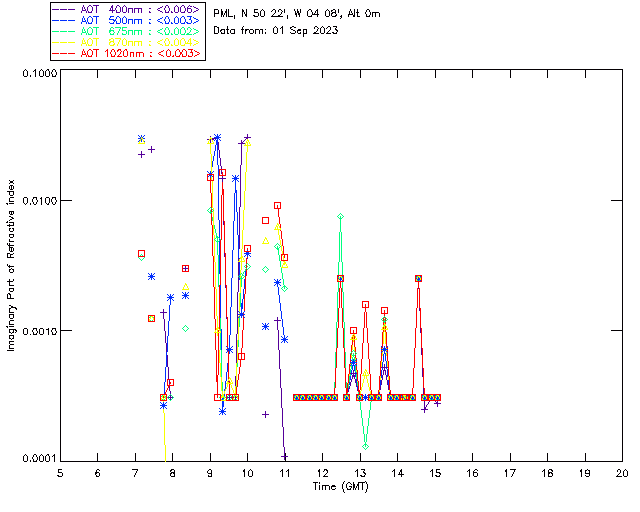Click the x-axis tick label 13
The height and width of the screenshot is (512, 640).
(360, 473)
